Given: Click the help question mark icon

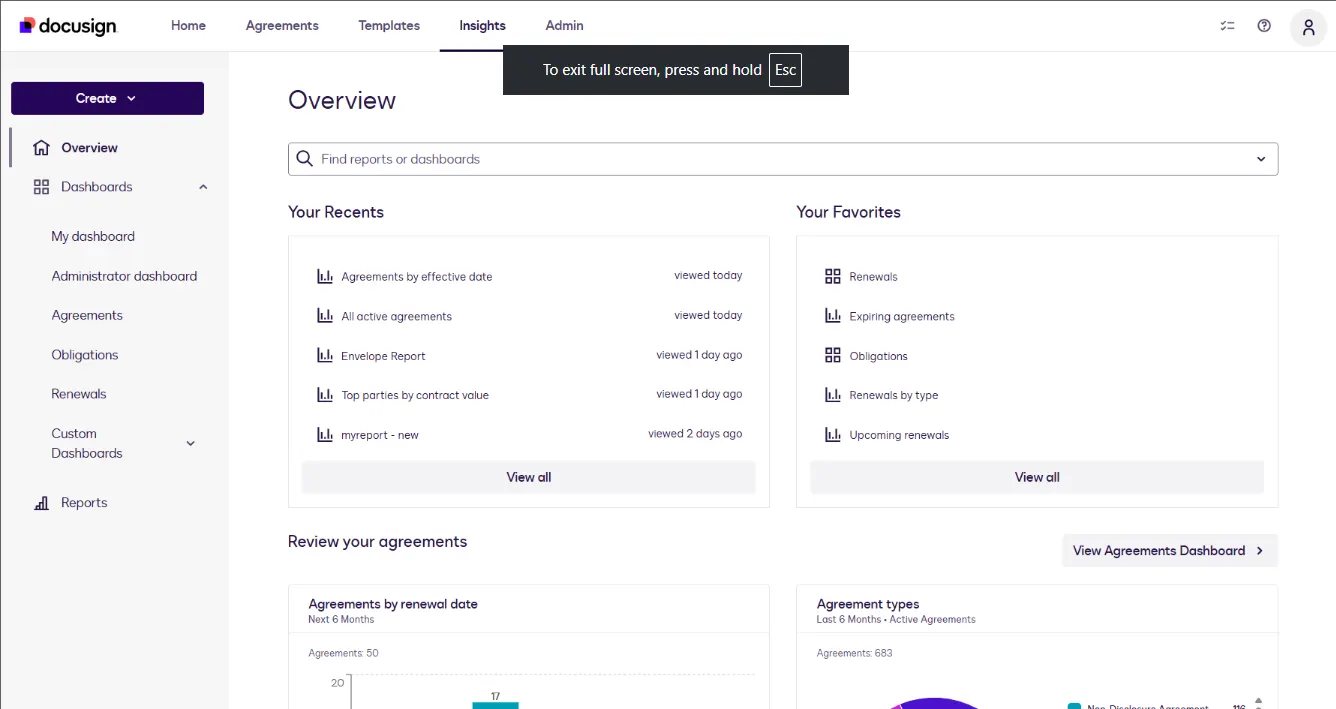Looking at the screenshot, I should coord(1264,26).
